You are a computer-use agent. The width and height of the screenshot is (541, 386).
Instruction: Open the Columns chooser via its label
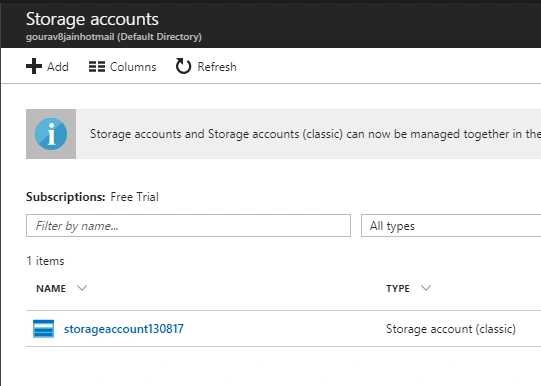133,67
